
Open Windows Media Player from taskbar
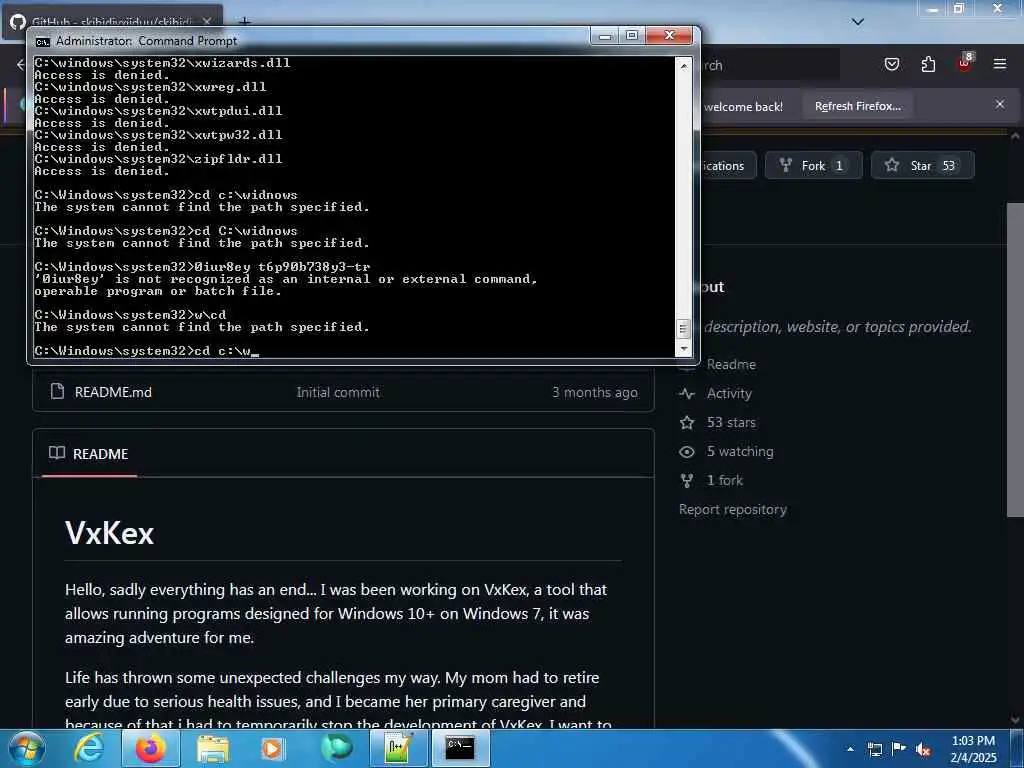273,748
